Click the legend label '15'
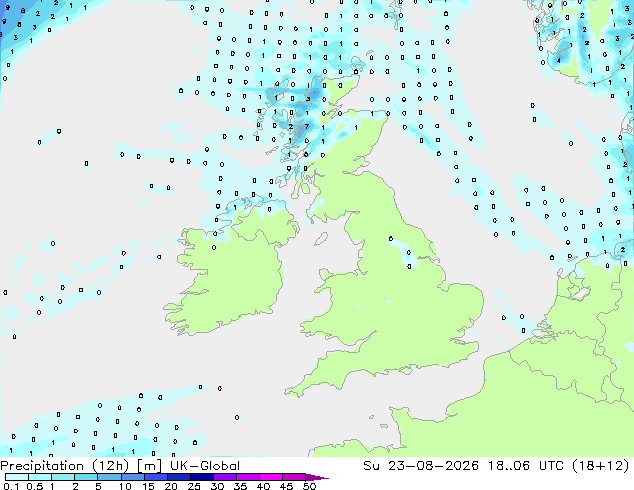 pyautogui.click(x=148, y=486)
